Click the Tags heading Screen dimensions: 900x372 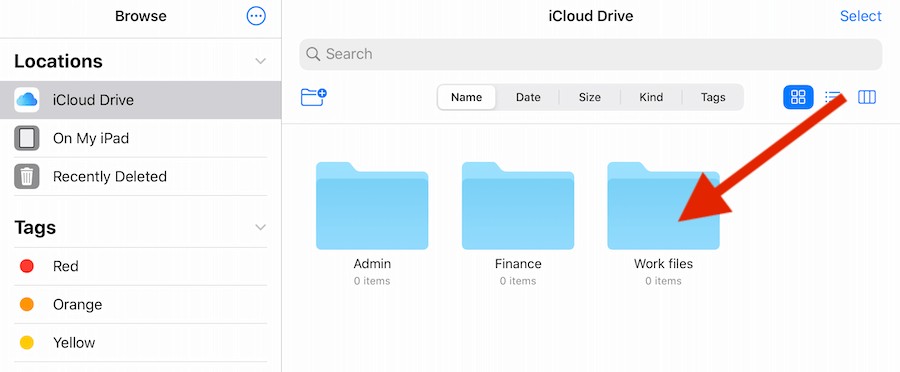(x=35, y=228)
